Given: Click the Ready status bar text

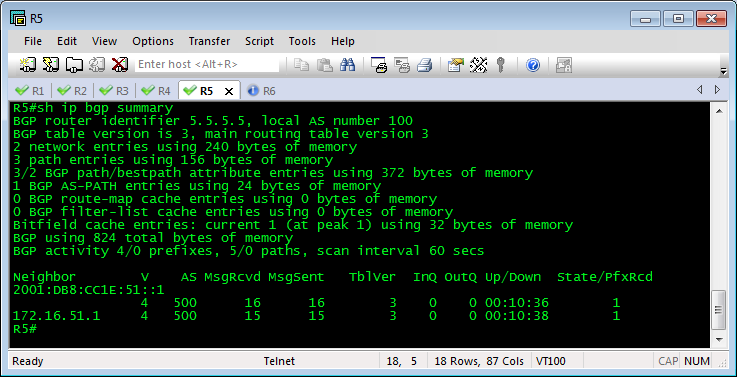Looking at the screenshot, I should point(28,361).
